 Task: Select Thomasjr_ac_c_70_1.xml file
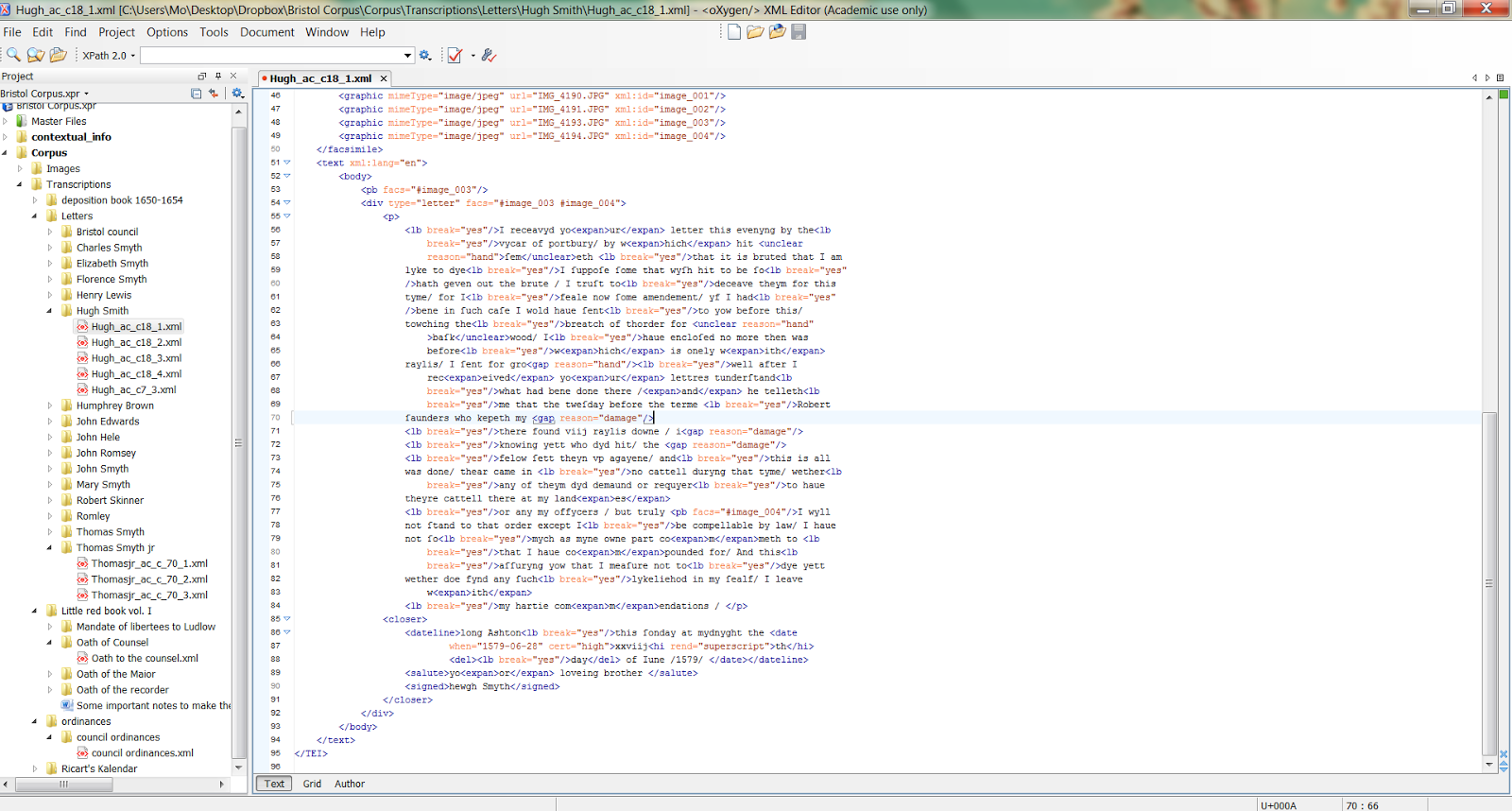click(149, 563)
